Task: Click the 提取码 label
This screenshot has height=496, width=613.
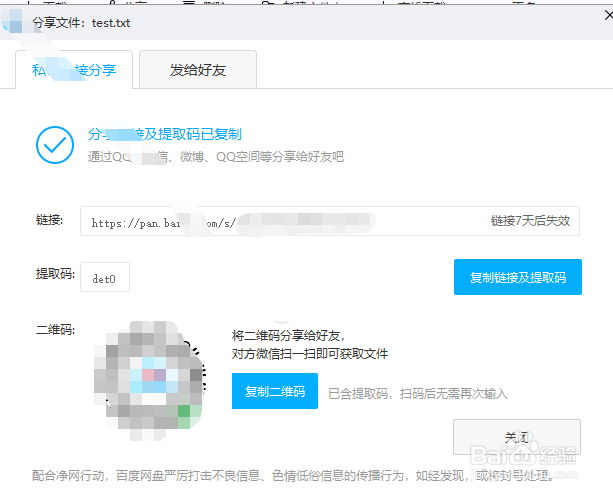Action: (55, 274)
